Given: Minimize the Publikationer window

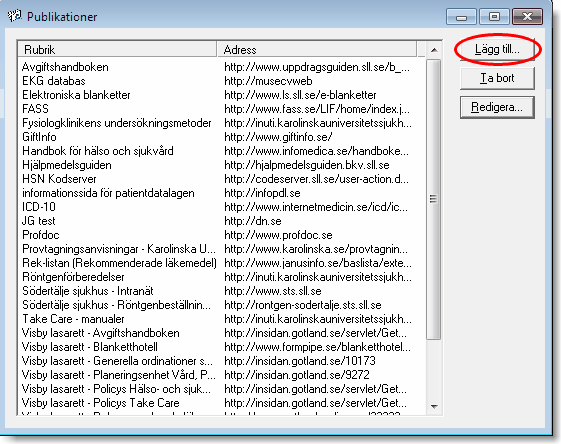Looking at the screenshot, I should pyautogui.click(x=461, y=16).
